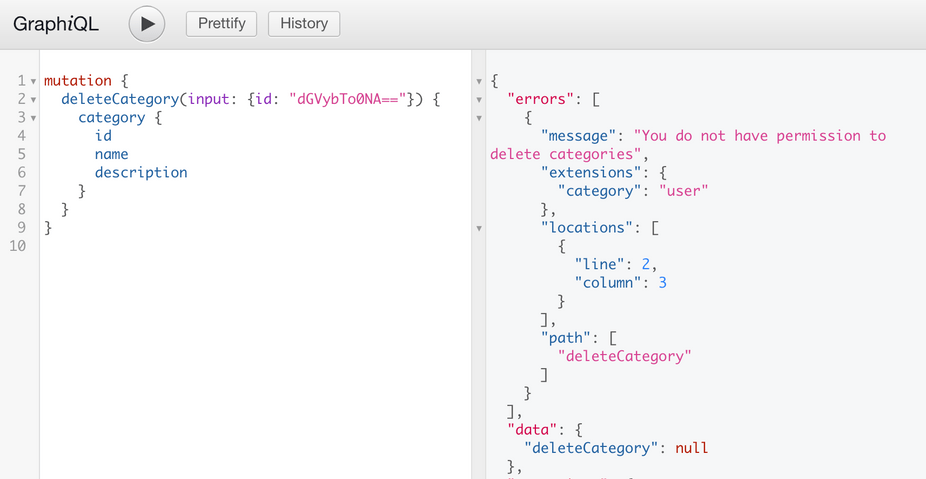This screenshot has height=479, width=926.
Task: Click line number 10 in the editor gutter
Action: tap(17, 246)
